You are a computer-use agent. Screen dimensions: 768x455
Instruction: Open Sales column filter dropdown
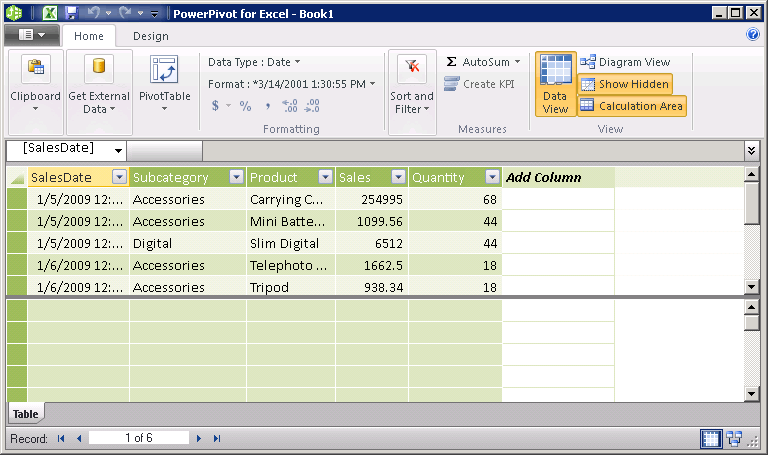(399, 177)
